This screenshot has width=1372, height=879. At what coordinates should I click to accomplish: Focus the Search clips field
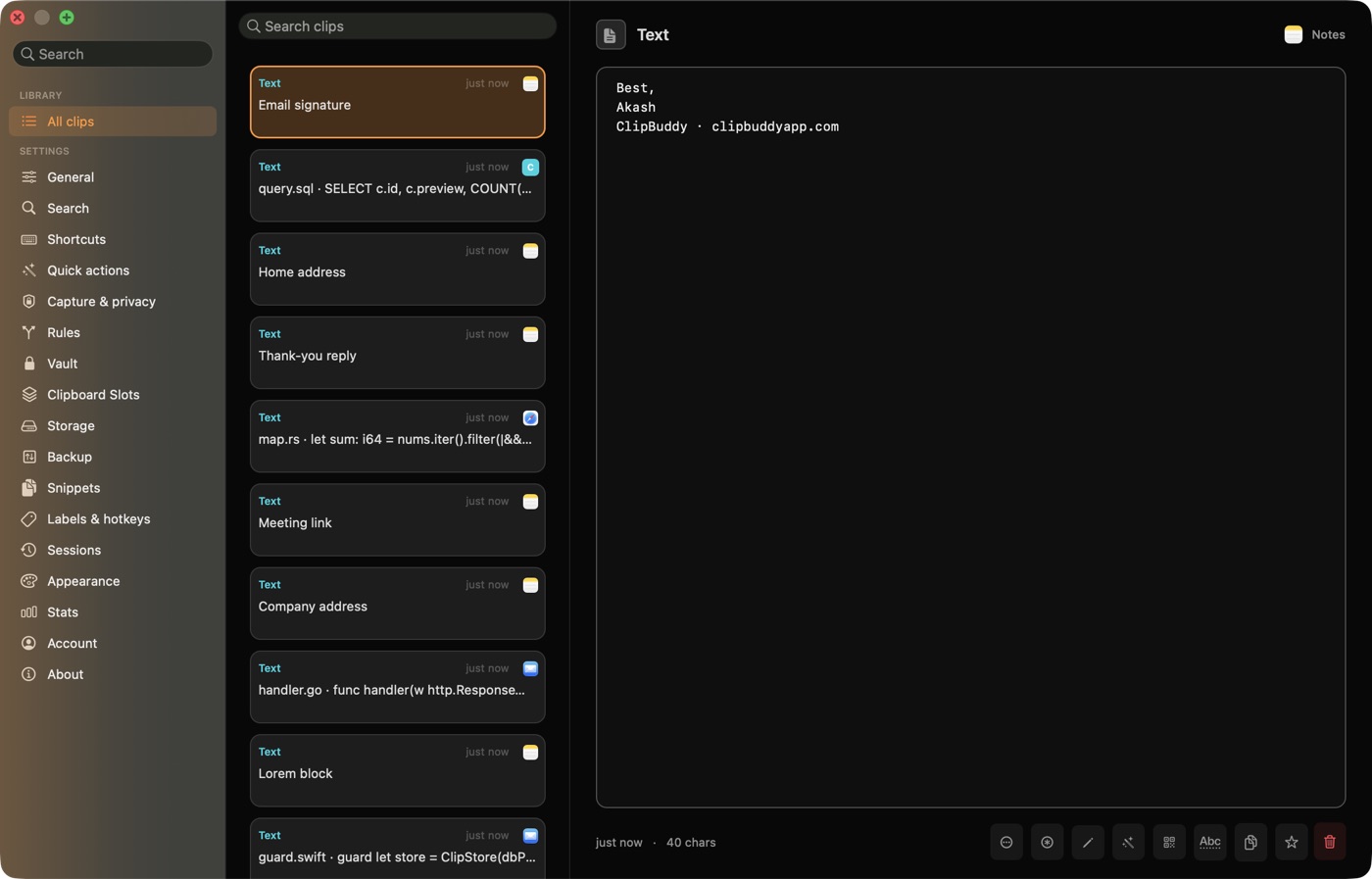(x=398, y=26)
